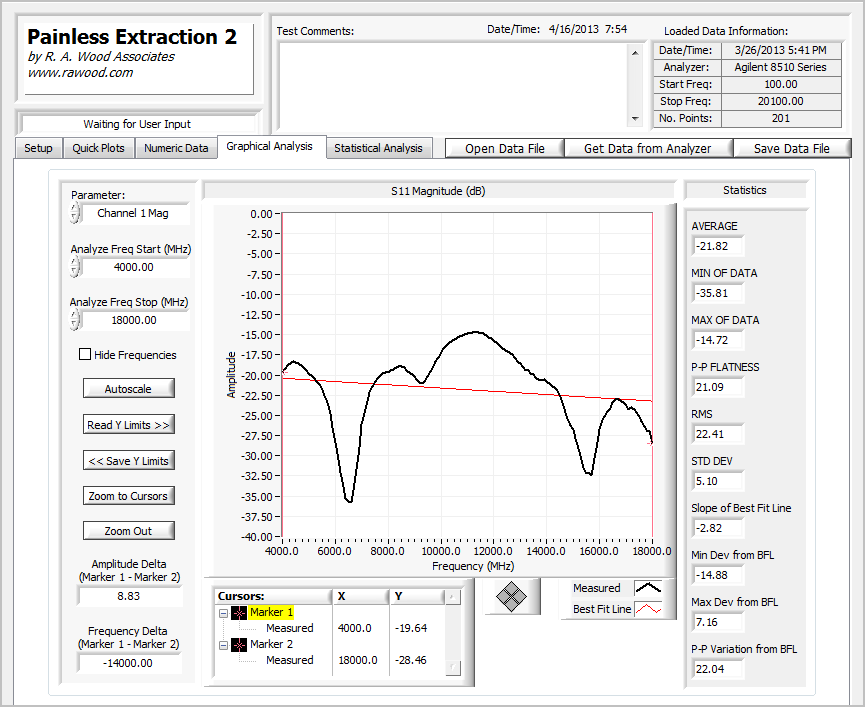The height and width of the screenshot is (707, 865).
Task: Select the Marker 1 row label
Action: click(x=271, y=613)
